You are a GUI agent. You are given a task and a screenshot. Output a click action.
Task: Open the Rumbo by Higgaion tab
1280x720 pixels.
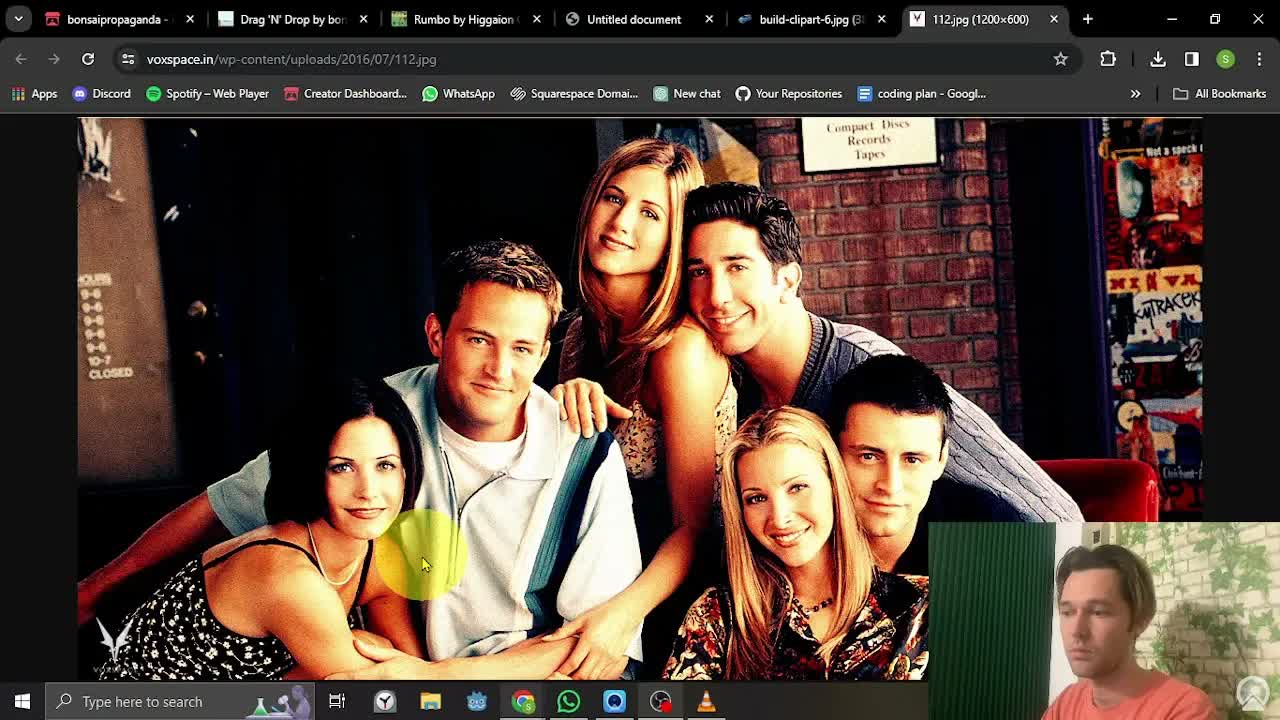467,19
